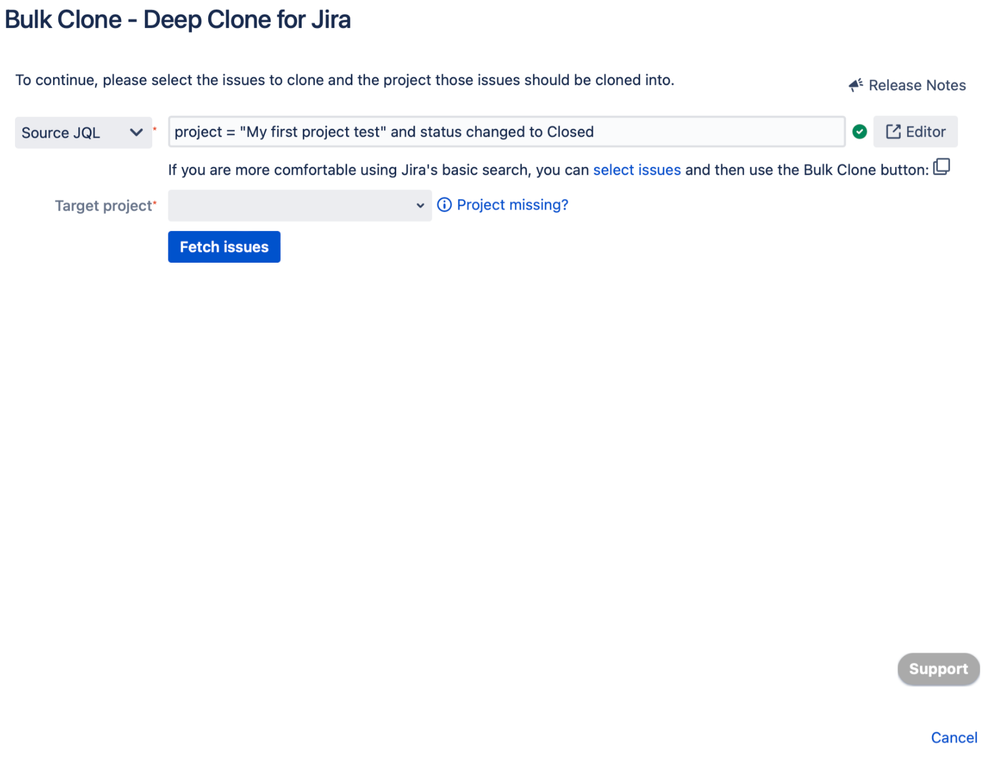This screenshot has width=999, height=761.
Task: Click the Bulk Clone - Deep Clone heading
Action: [x=178, y=20]
